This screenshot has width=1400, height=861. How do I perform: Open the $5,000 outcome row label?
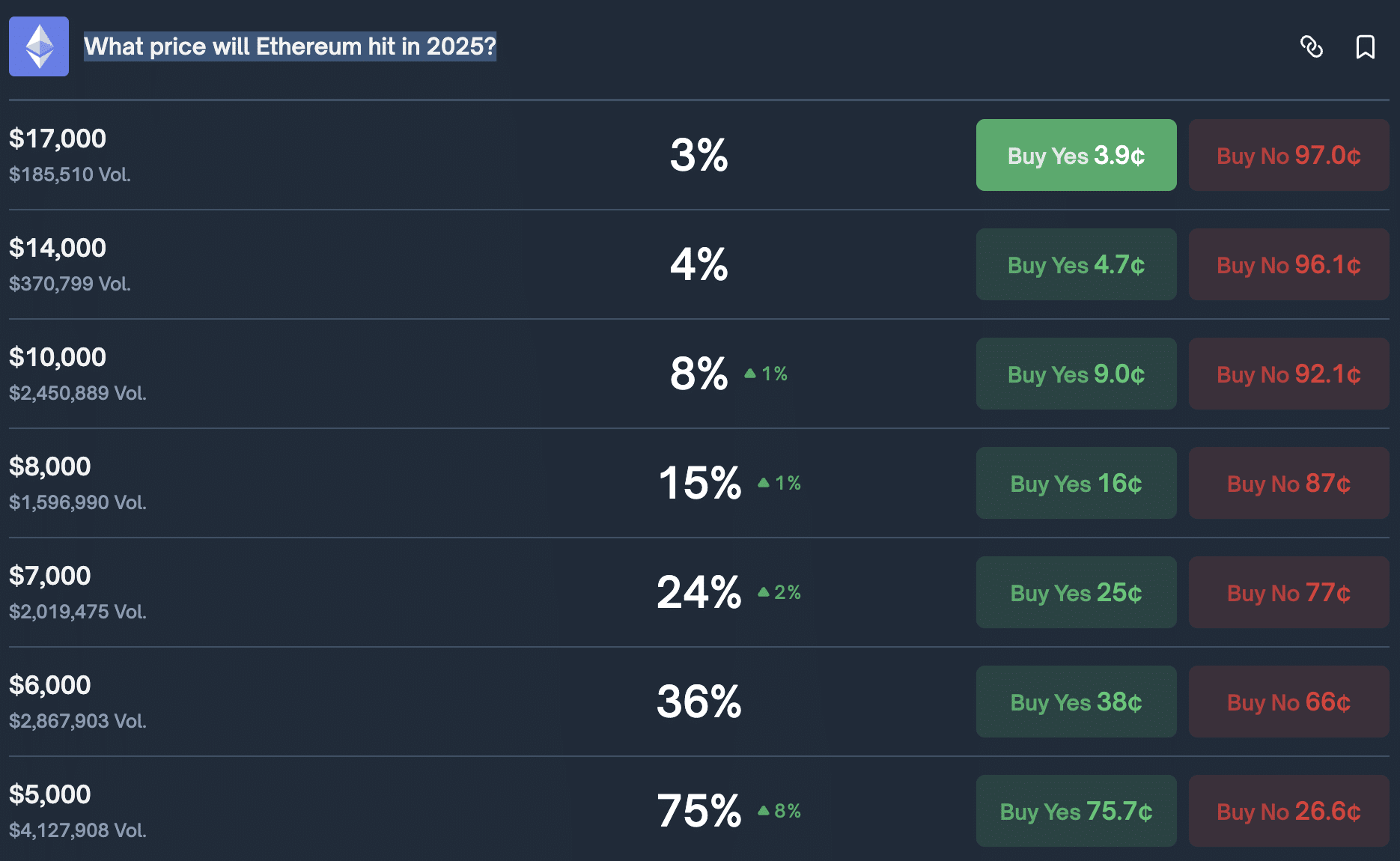point(50,794)
